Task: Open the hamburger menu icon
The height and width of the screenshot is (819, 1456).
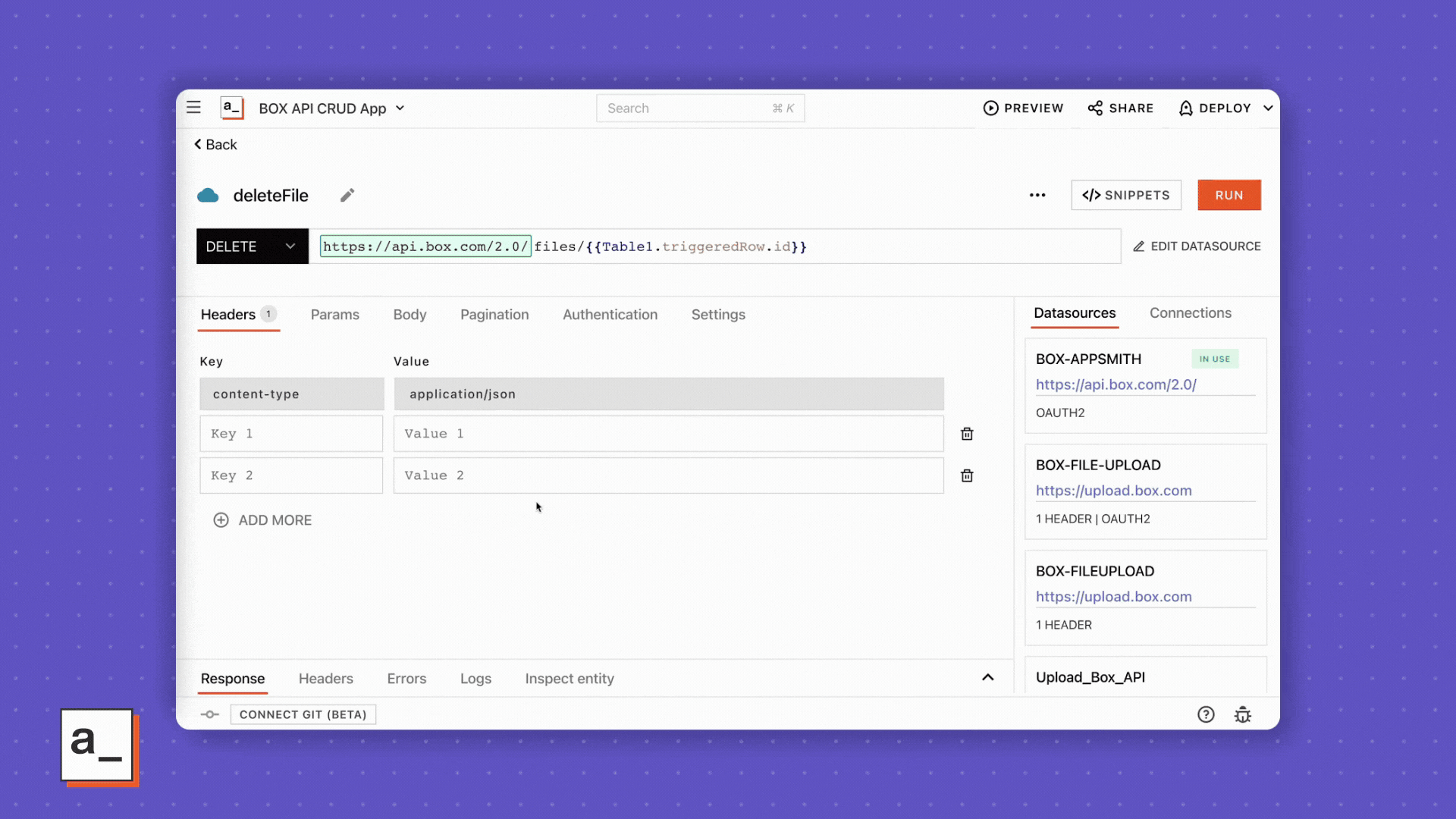Action: (193, 108)
